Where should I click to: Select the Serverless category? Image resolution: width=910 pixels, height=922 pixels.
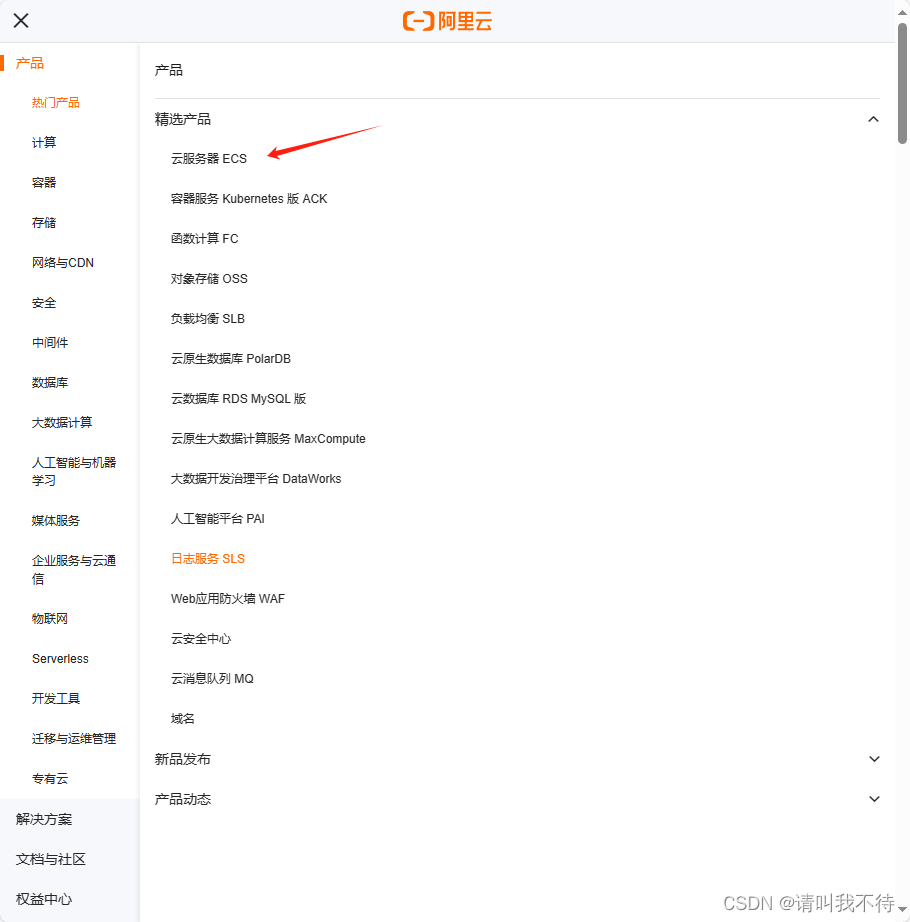click(x=60, y=658)
